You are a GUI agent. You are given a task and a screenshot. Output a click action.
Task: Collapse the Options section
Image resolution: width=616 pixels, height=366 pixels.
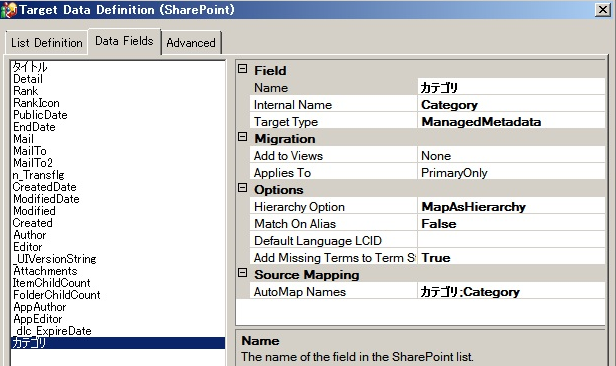pyautogui.click(x=243, y=188)
